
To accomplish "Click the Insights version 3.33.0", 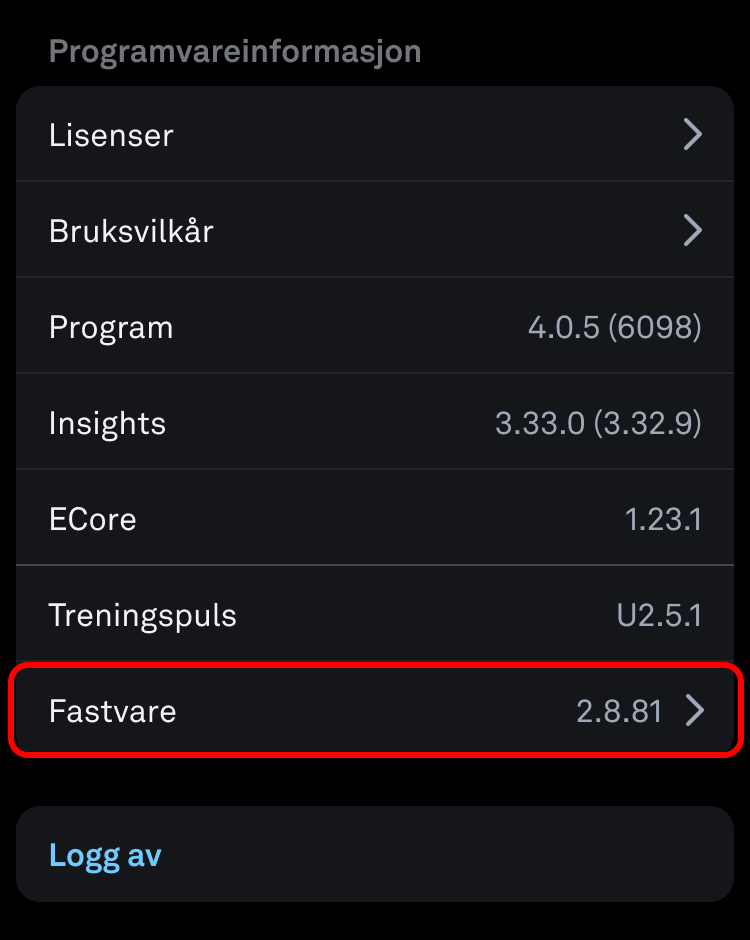I will pos(539,423).
